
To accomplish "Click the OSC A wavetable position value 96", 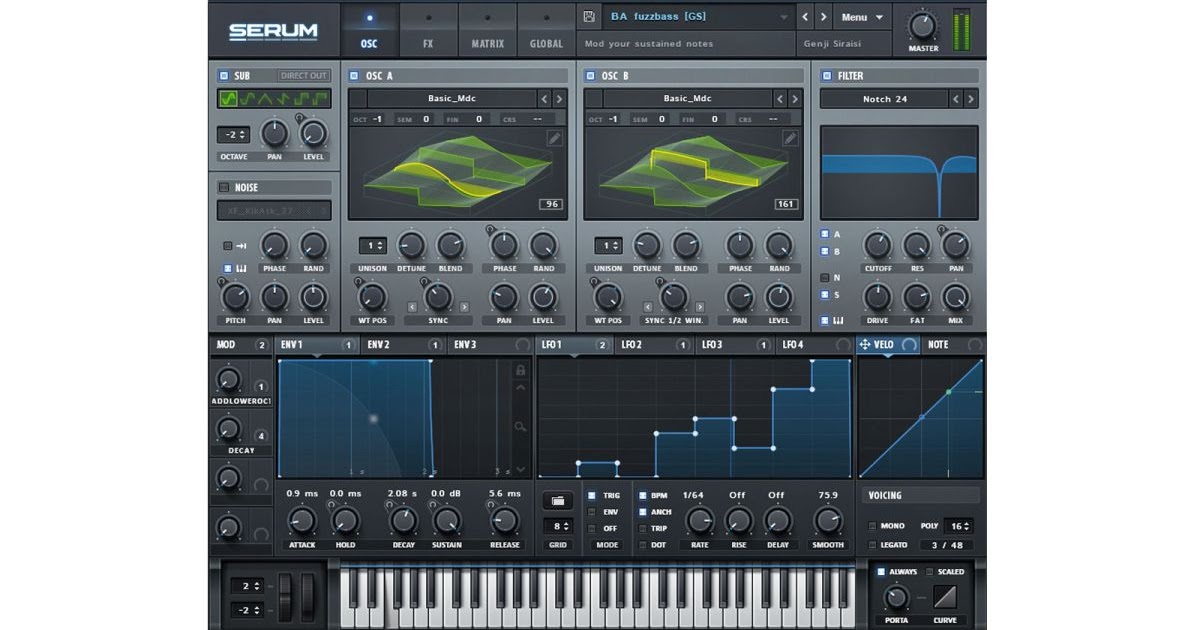I will click(551, 204).
